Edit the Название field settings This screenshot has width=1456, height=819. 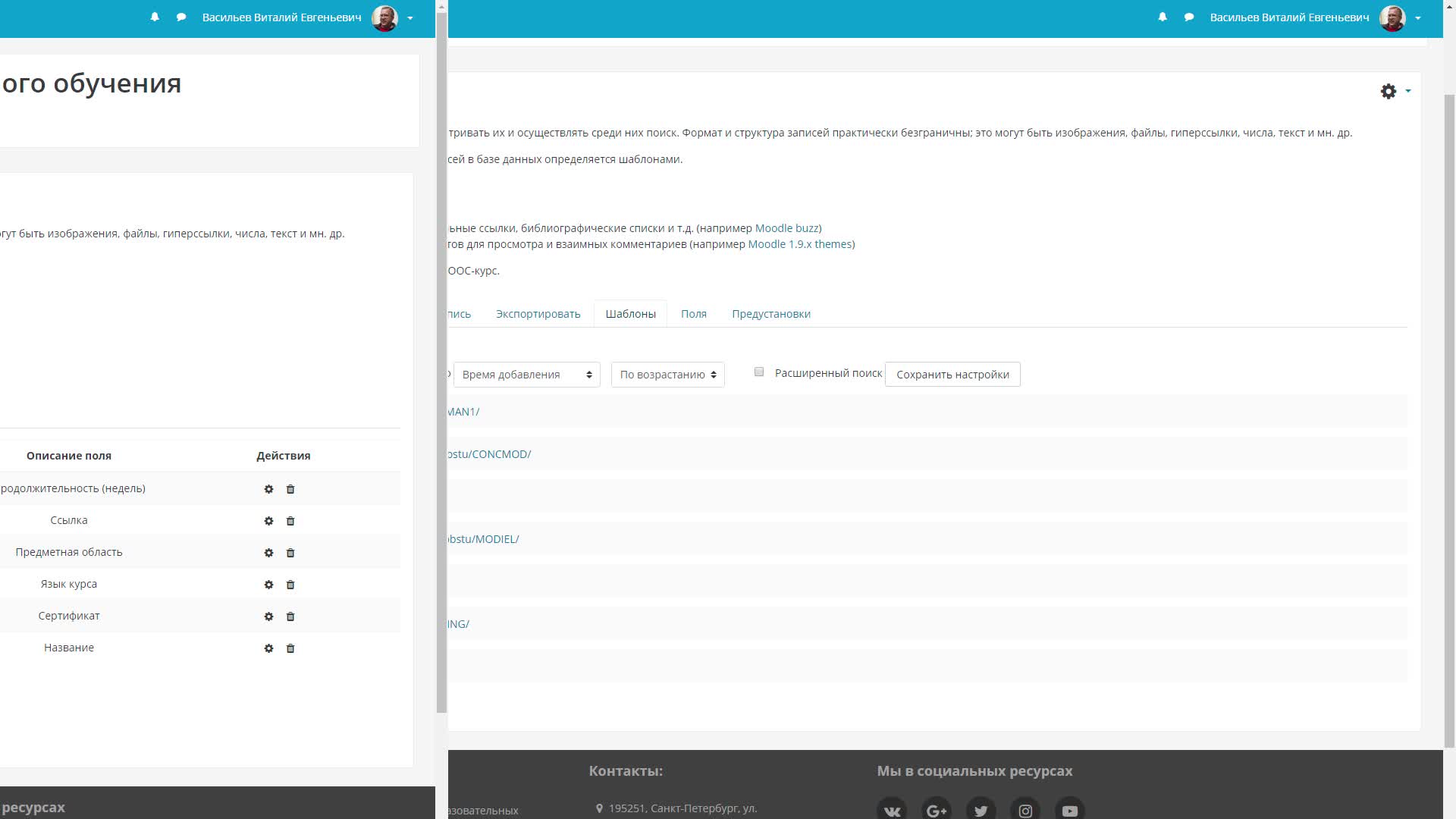click(x=268, y=648)
